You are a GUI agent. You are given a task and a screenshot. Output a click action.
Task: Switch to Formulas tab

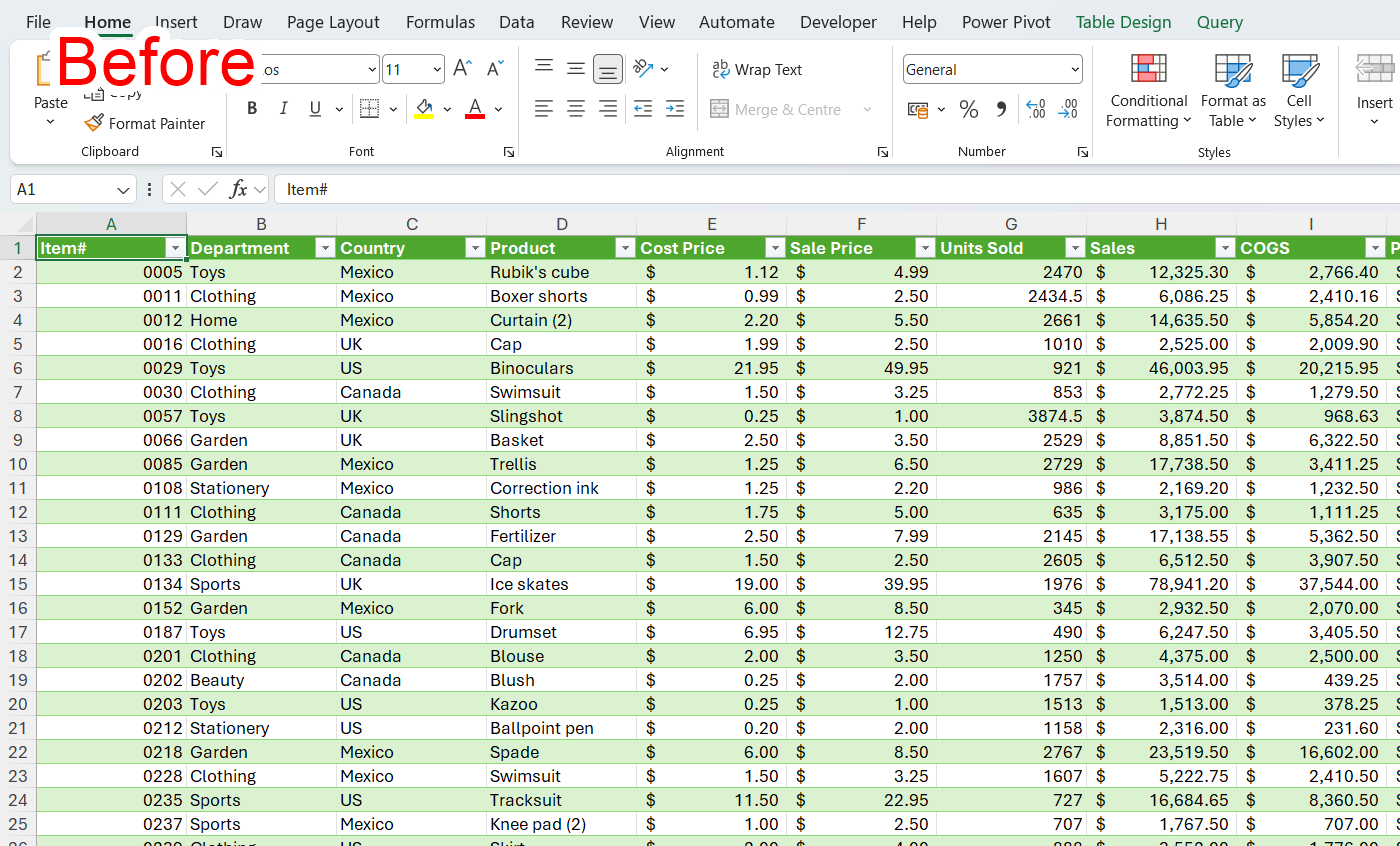440,22
